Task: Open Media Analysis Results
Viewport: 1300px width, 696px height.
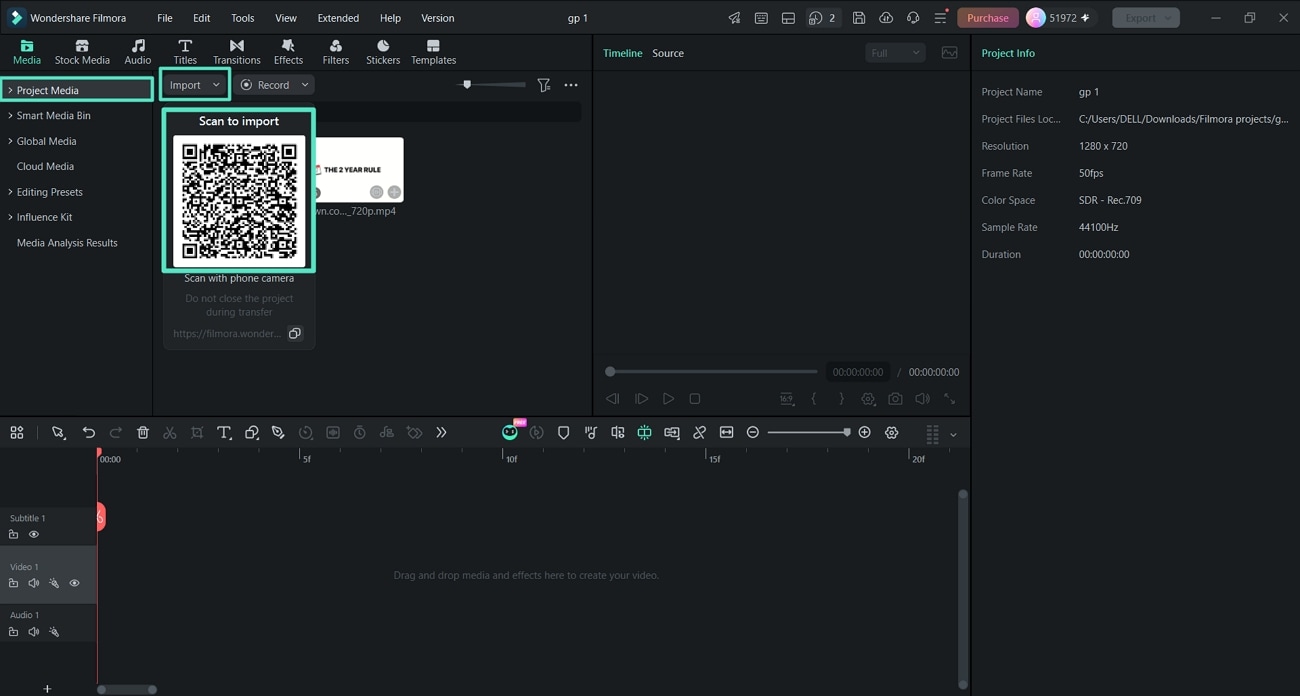Action: pos(67,243)
